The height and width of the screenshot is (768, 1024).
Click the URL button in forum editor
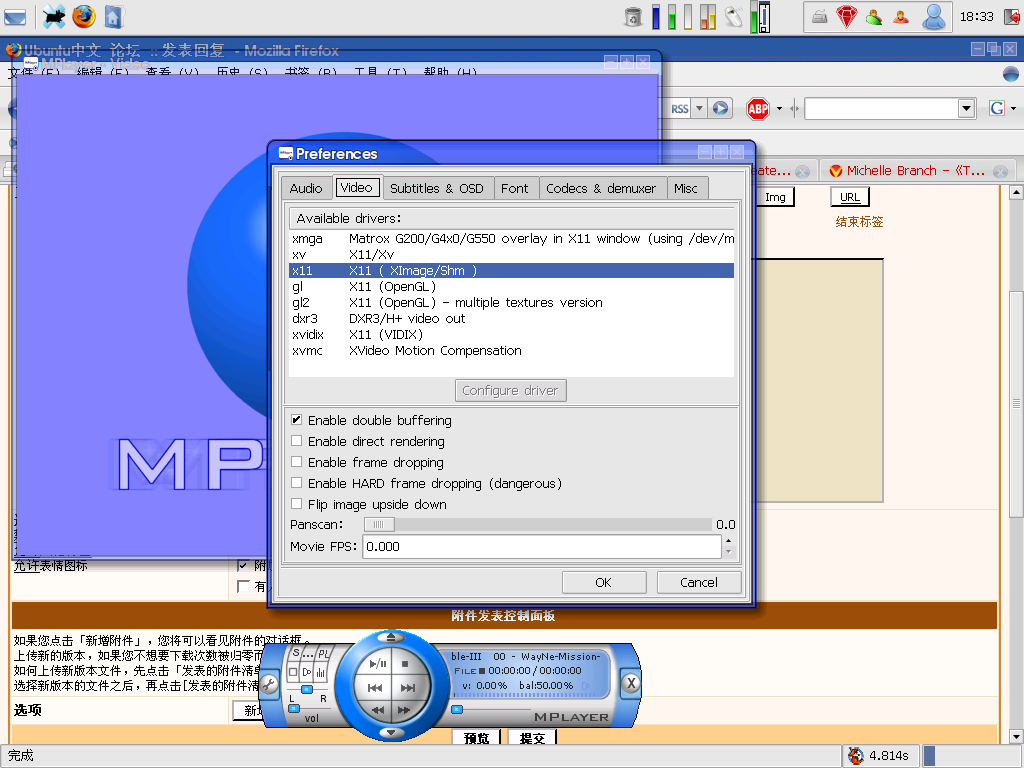coord(850,197)
